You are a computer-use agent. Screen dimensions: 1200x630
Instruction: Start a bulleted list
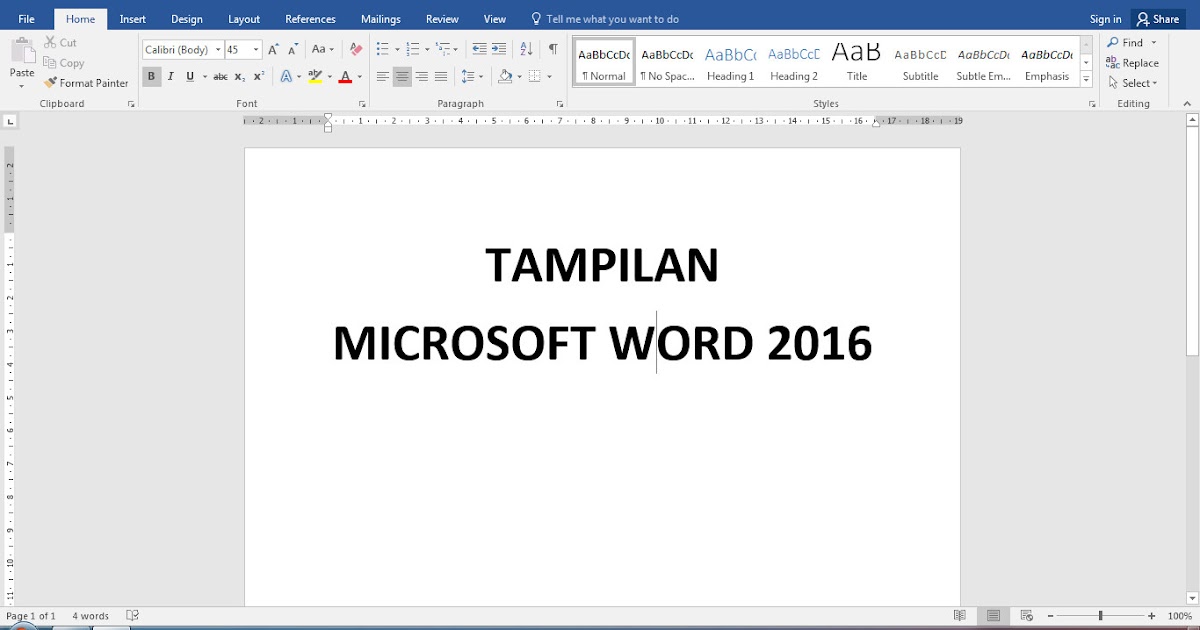pos(382,49)
